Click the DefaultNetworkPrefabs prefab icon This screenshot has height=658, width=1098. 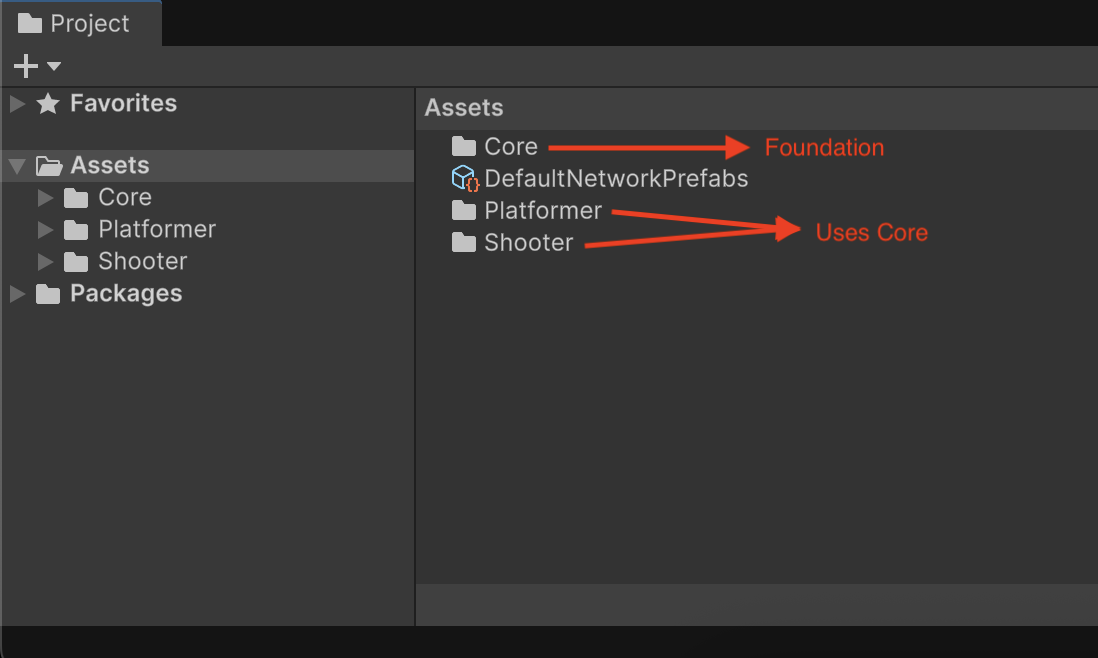466,178
